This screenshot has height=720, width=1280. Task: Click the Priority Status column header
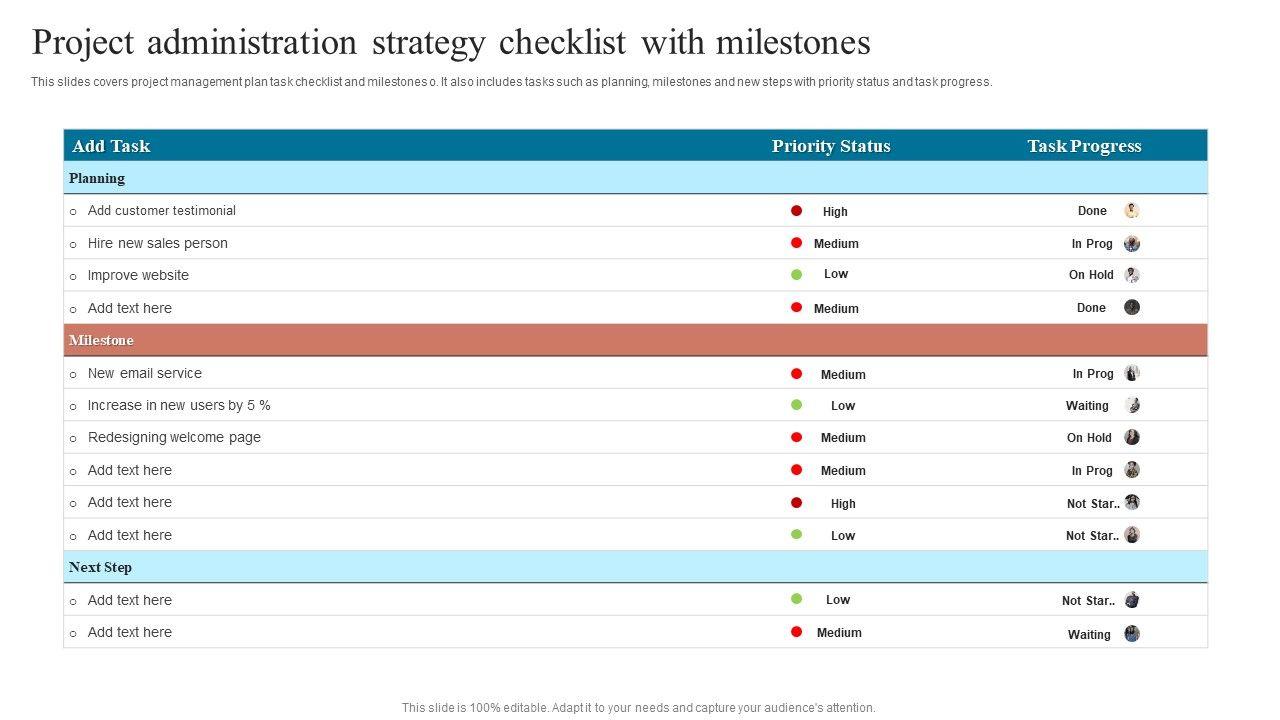(x=830, y=146)
